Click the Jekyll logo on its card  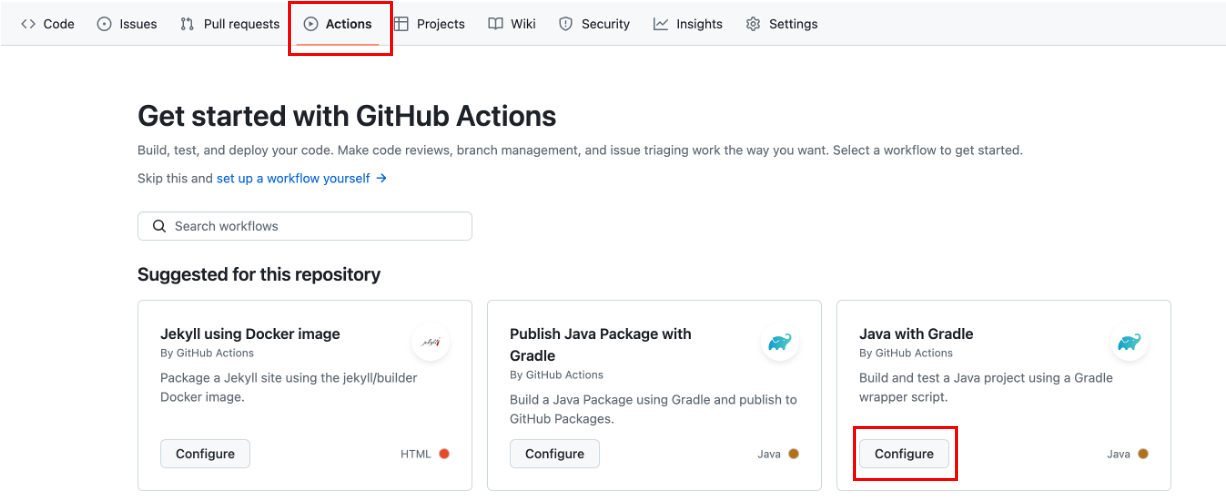(431, 342)
